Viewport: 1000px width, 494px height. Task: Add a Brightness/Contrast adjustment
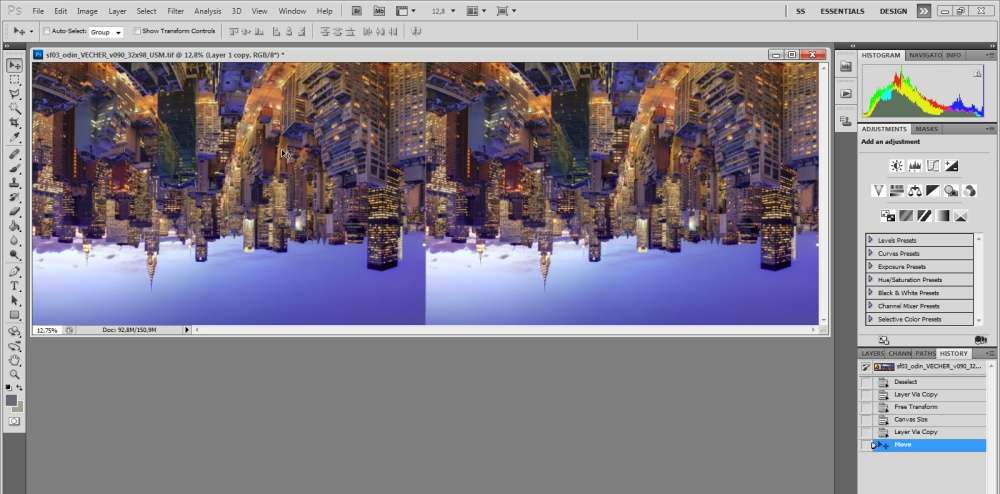[897, 166]
